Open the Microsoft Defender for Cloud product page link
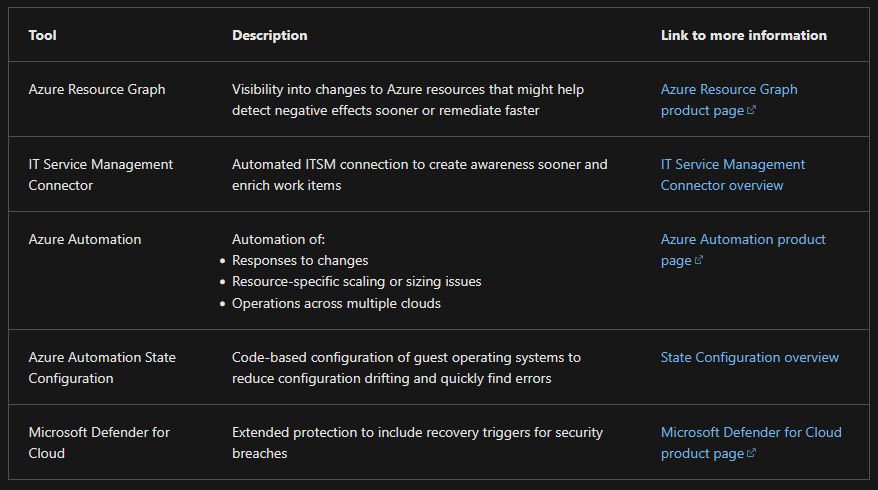878x490 pixels. (x=751, y=442)
